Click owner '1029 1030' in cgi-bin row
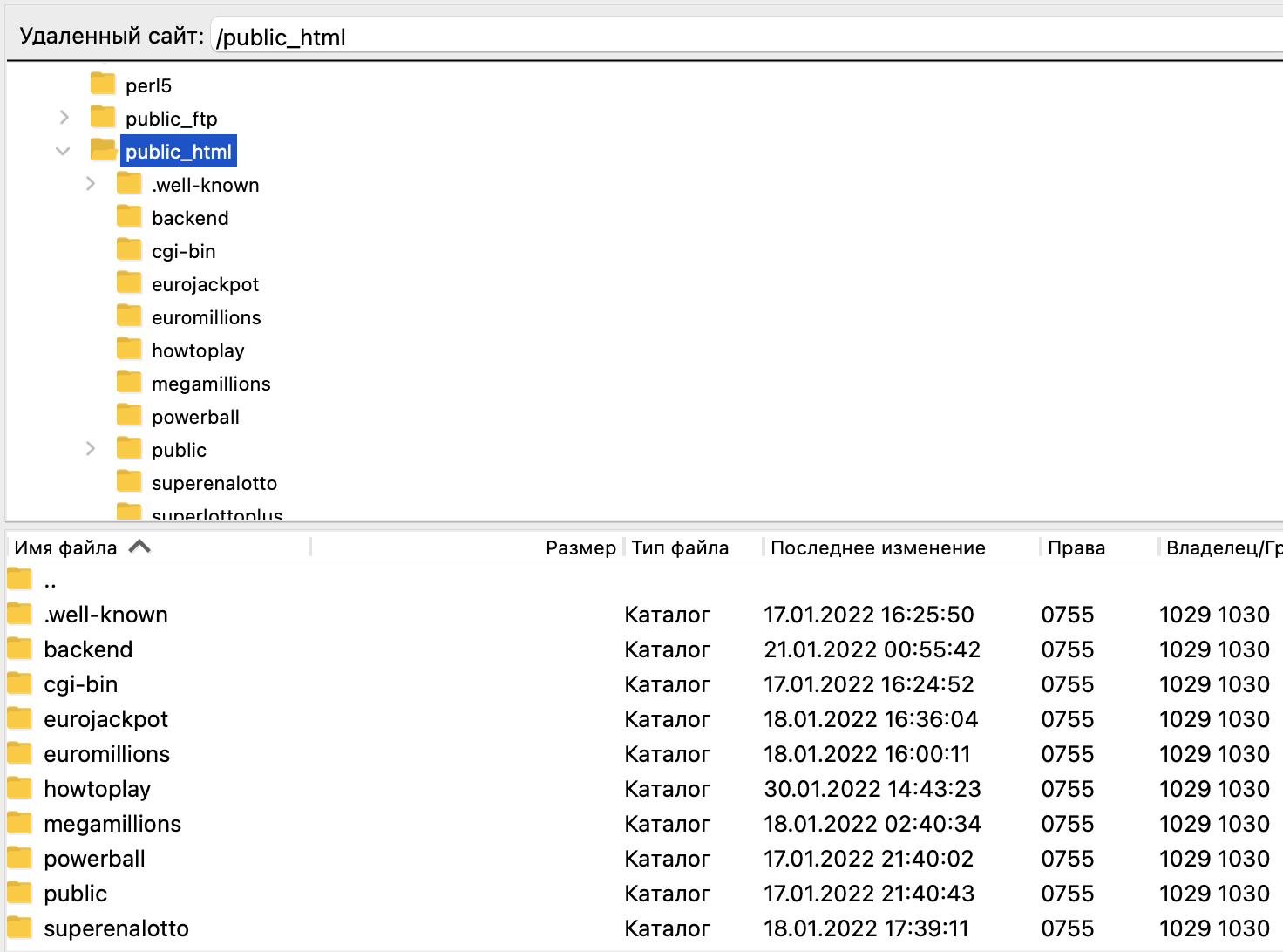This screenshot has width=1283, height=952. tap(1214, 684)
